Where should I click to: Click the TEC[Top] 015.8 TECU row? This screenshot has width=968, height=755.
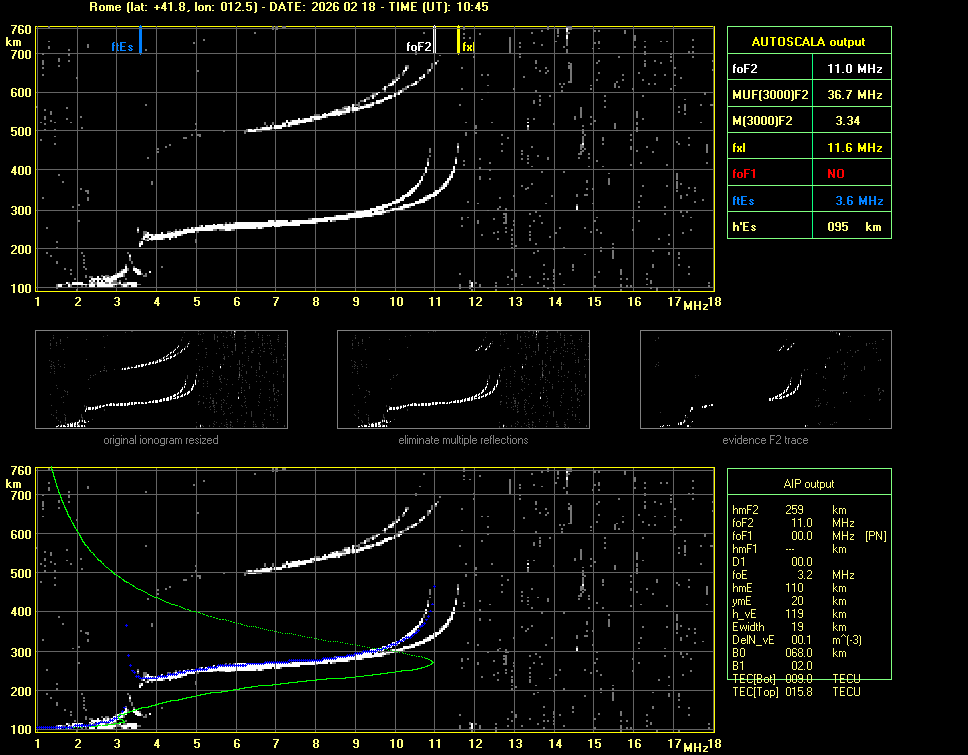click(795, 692)
